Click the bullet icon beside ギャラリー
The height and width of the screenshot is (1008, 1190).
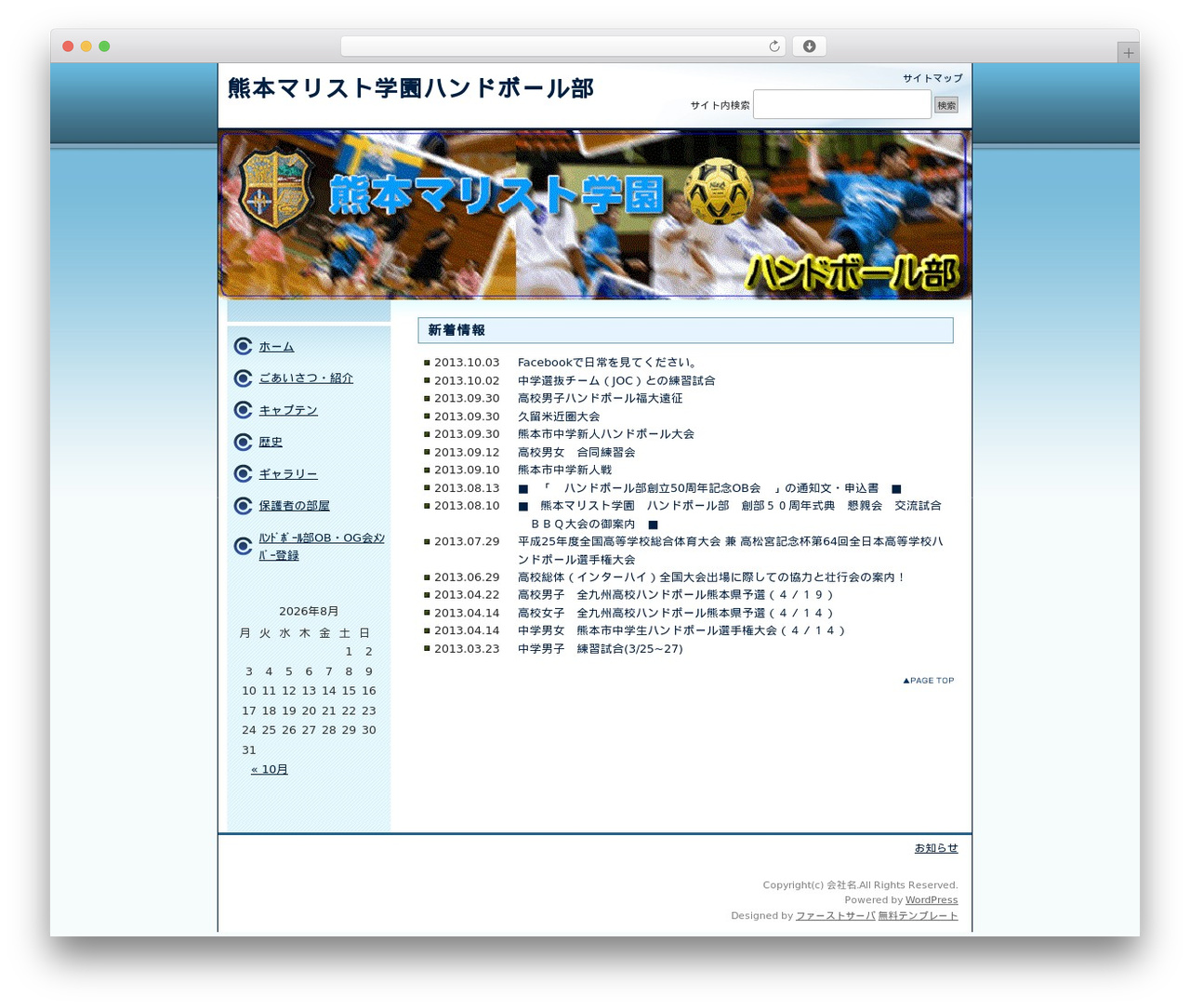click(x=244, y=474)
